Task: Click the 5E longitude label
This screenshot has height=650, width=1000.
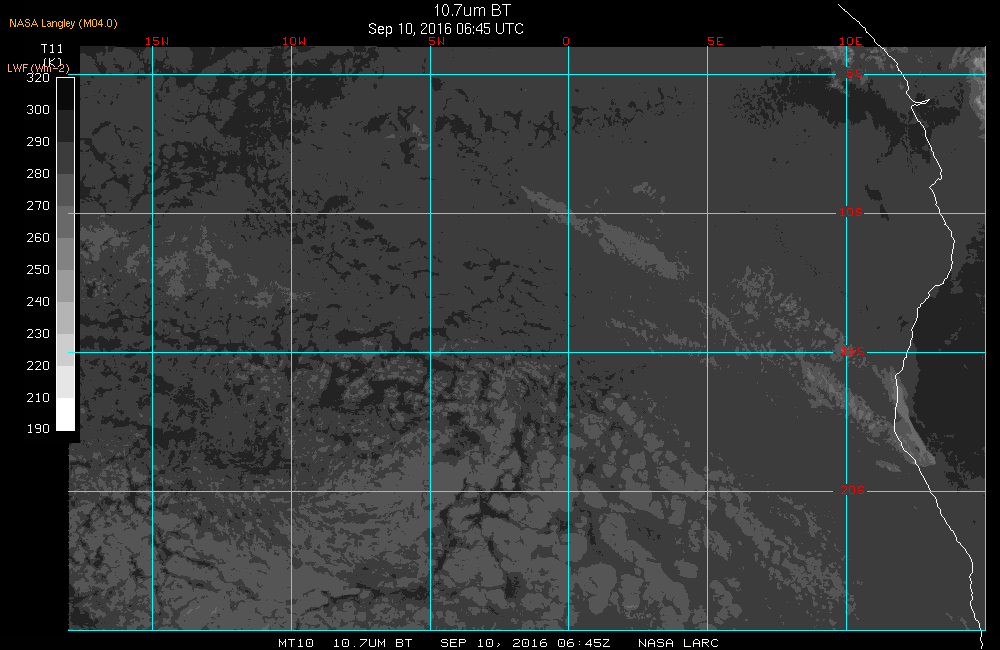Action: (715, 41)
